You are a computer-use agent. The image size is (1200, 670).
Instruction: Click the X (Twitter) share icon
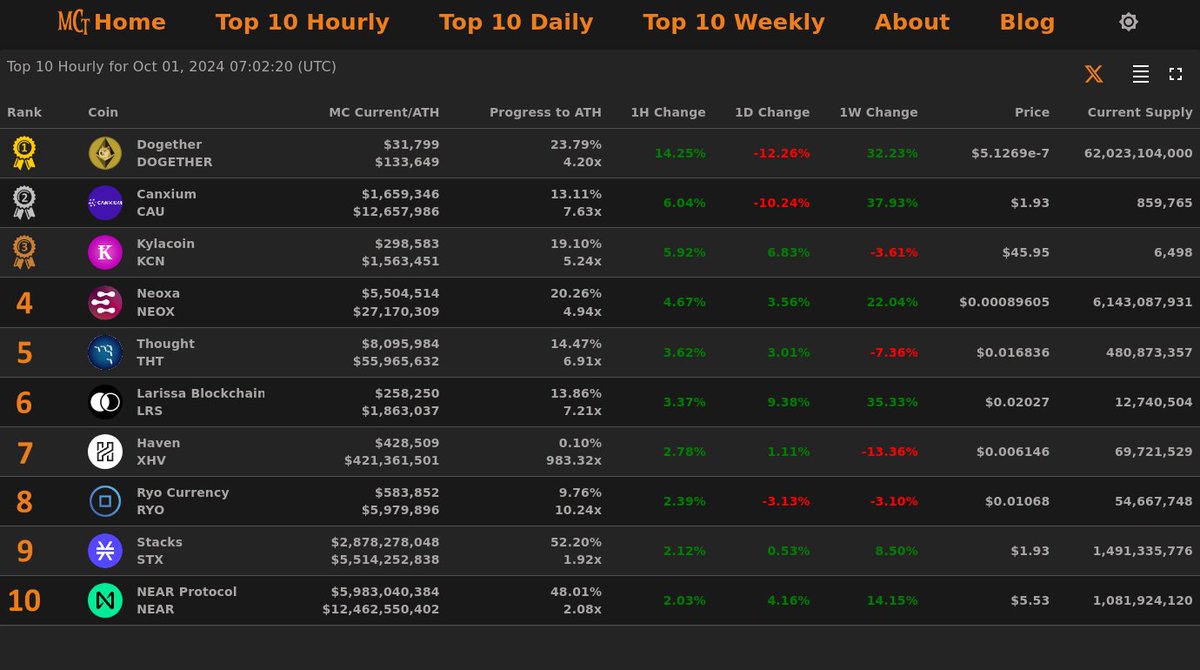point(1094,74)
